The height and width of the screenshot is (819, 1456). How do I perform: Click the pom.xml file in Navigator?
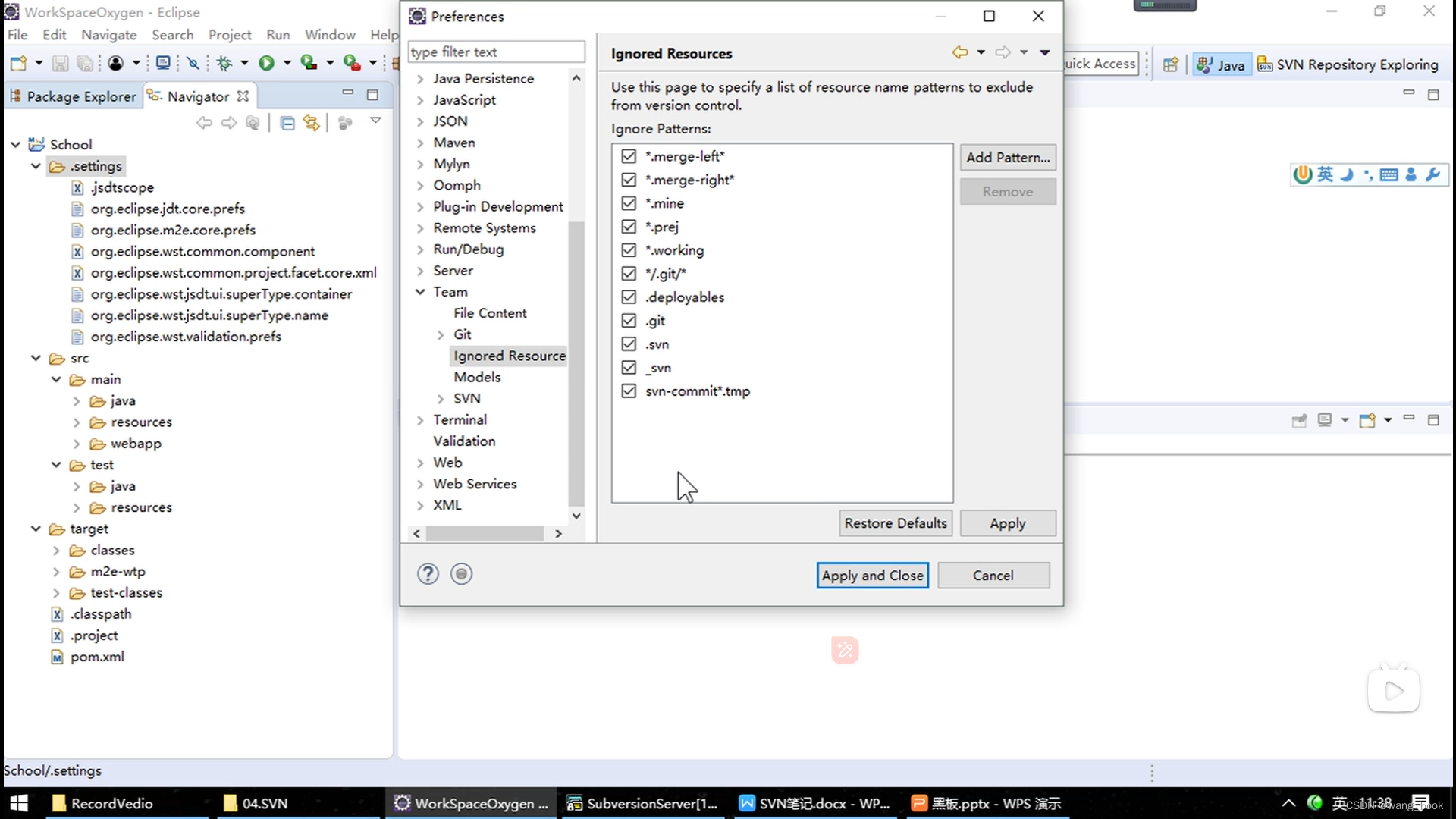pos(97,657)
